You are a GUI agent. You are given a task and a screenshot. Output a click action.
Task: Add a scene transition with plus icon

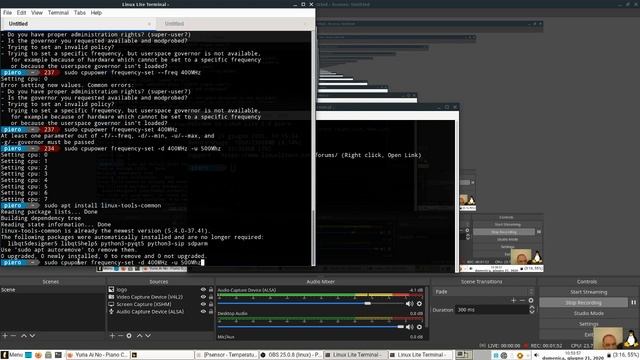513,300
